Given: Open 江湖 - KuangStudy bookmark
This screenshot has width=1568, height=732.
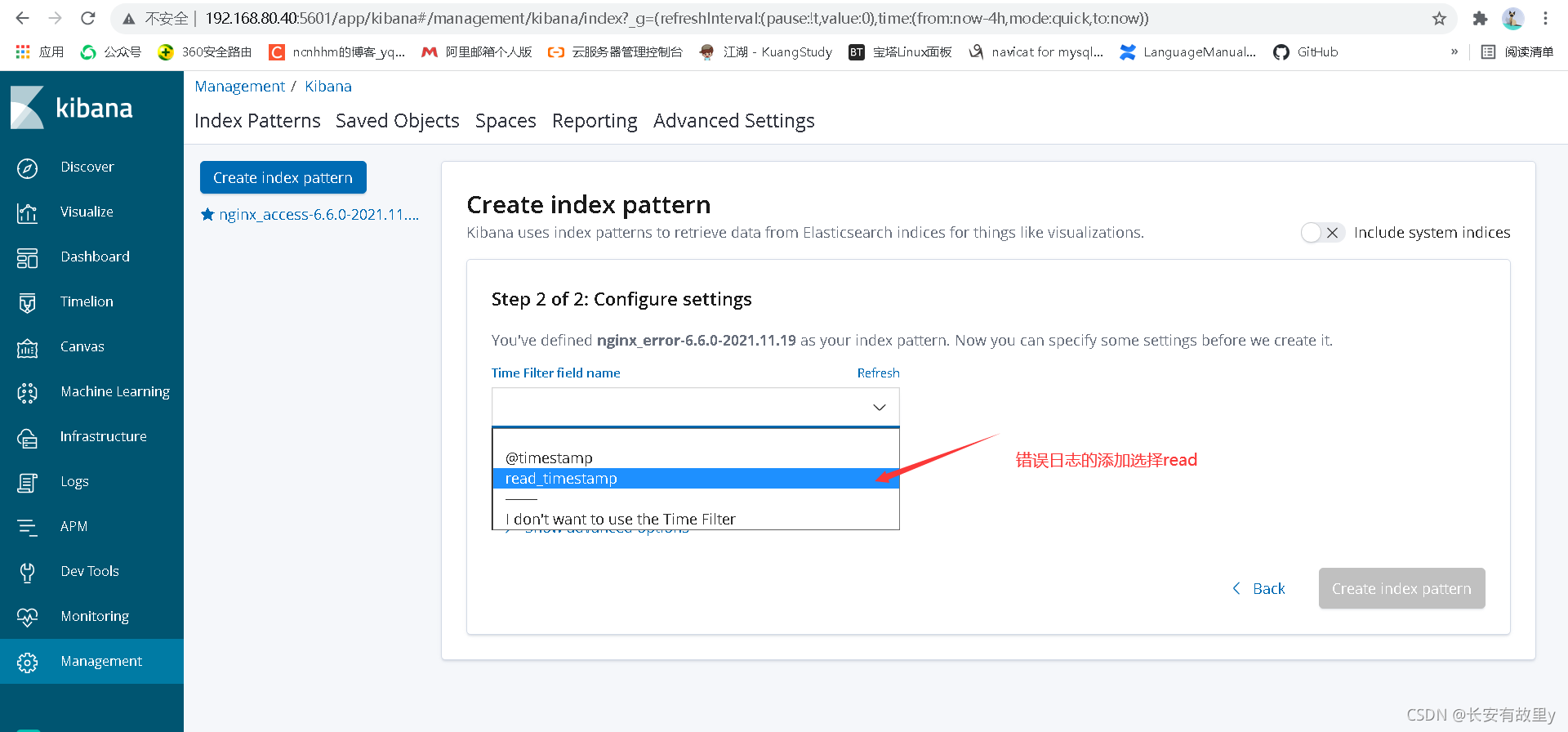Looking at the screenshot, I should click(x=766, y=51).
